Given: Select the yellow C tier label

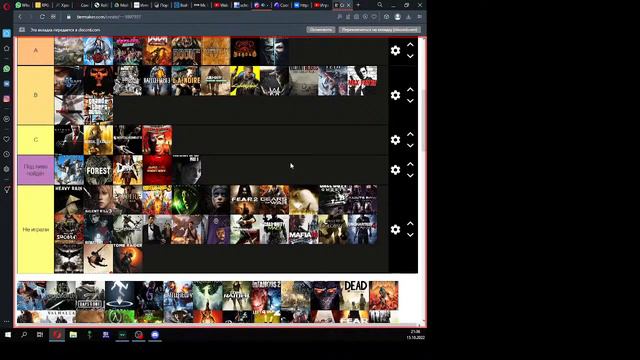Looking at the screenshot, I should click(x=36, y=140).
